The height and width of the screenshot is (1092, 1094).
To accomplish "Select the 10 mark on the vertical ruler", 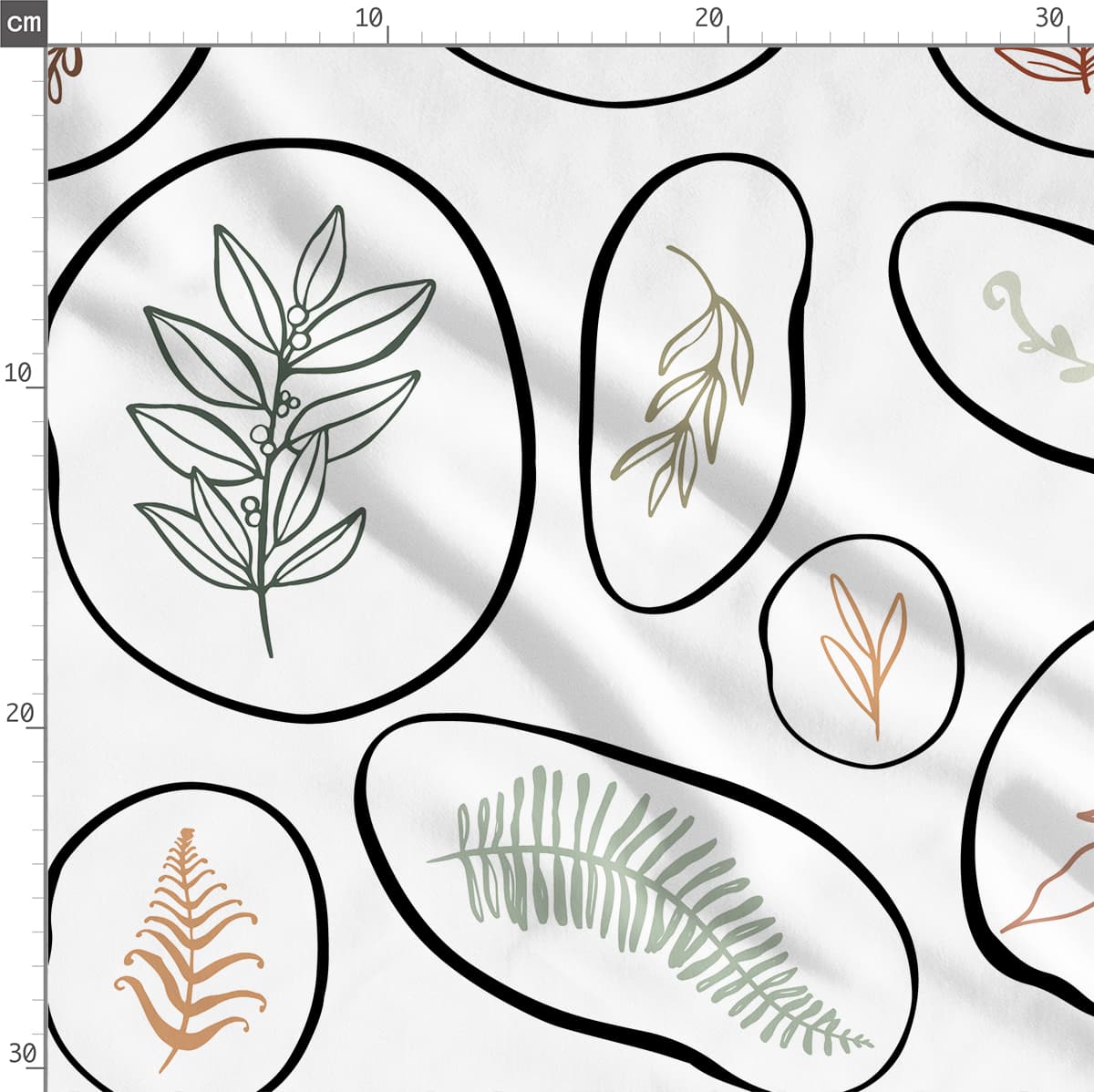I will 18,372.
